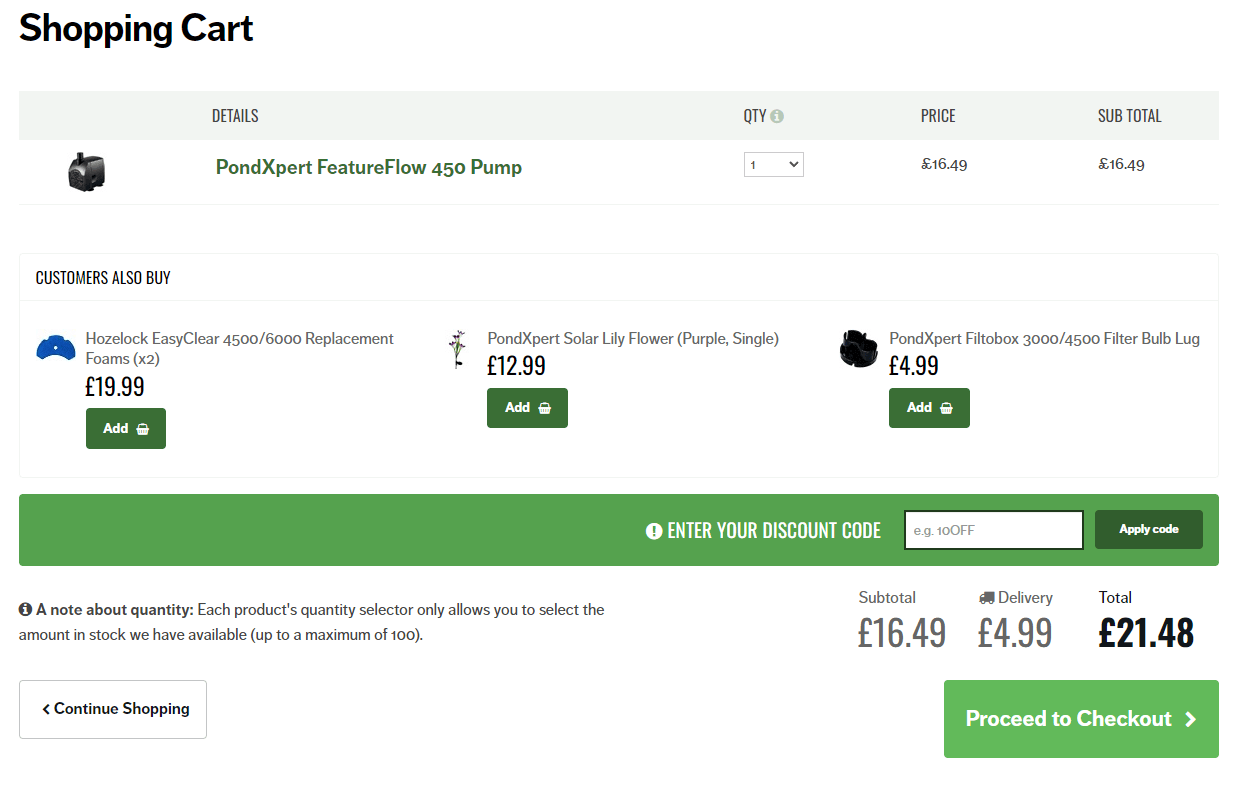Click Apply code for the discount
Screen dimensions: 1237x790
point(1148,529)
